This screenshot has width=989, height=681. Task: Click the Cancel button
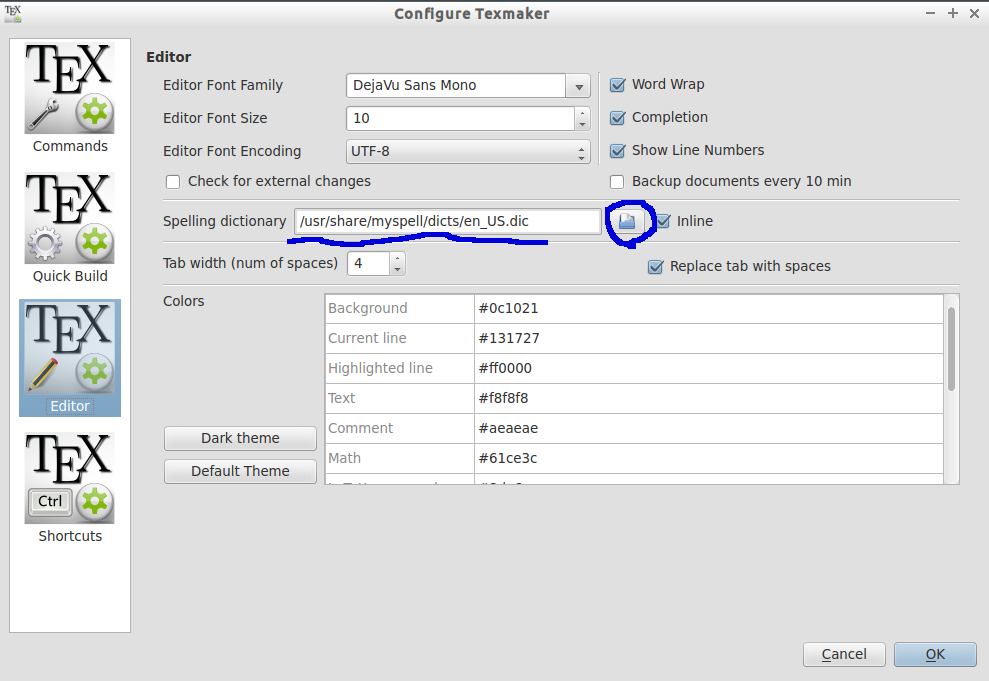pyautogui.click(x=844, y=655)
